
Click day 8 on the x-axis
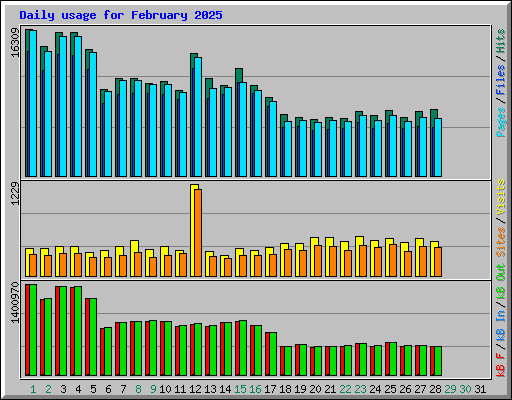pyautogui.click(x=138, y=389)
